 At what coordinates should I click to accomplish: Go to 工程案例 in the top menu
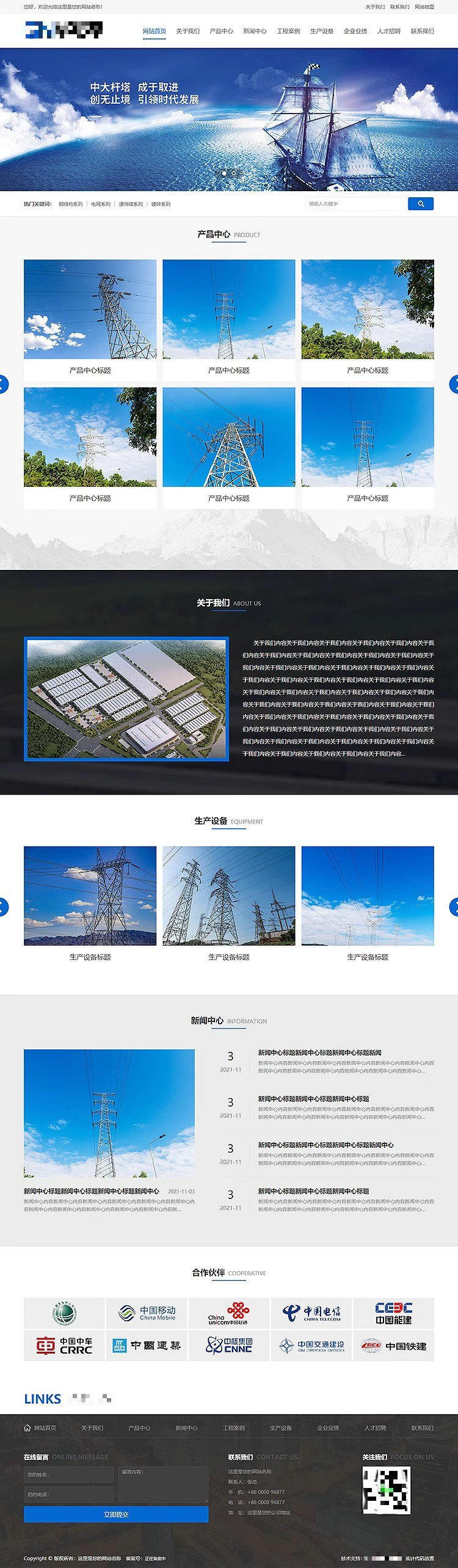[x=288, y=31]
